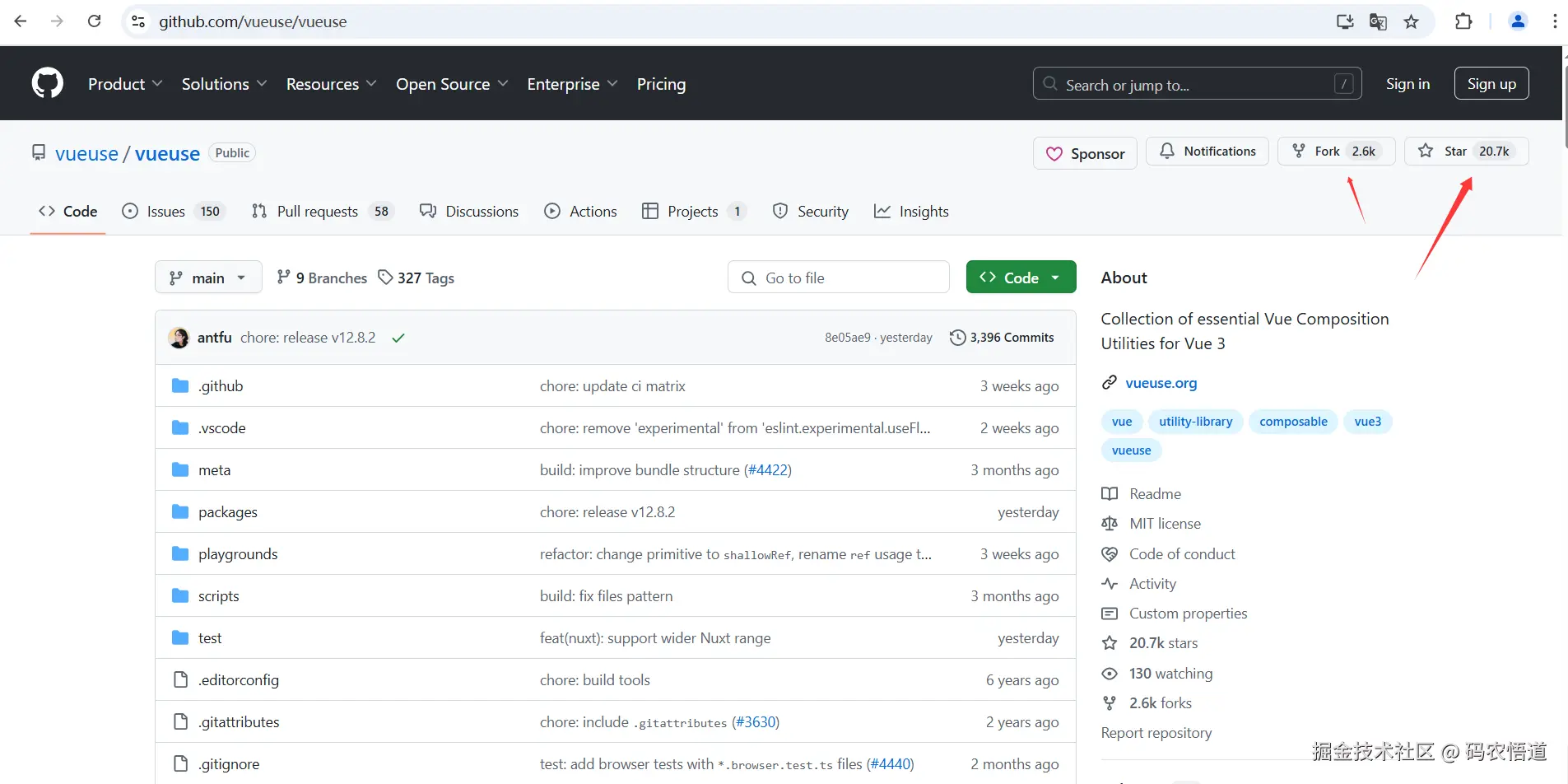Click the Go to file input

pyautogui.click(x=839, y=278)
